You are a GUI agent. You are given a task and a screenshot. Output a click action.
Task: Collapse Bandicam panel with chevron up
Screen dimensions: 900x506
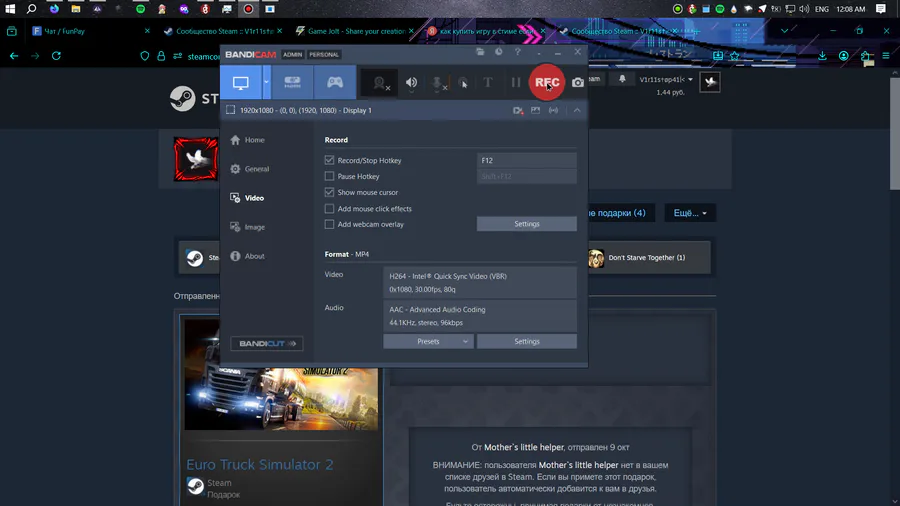577,110
